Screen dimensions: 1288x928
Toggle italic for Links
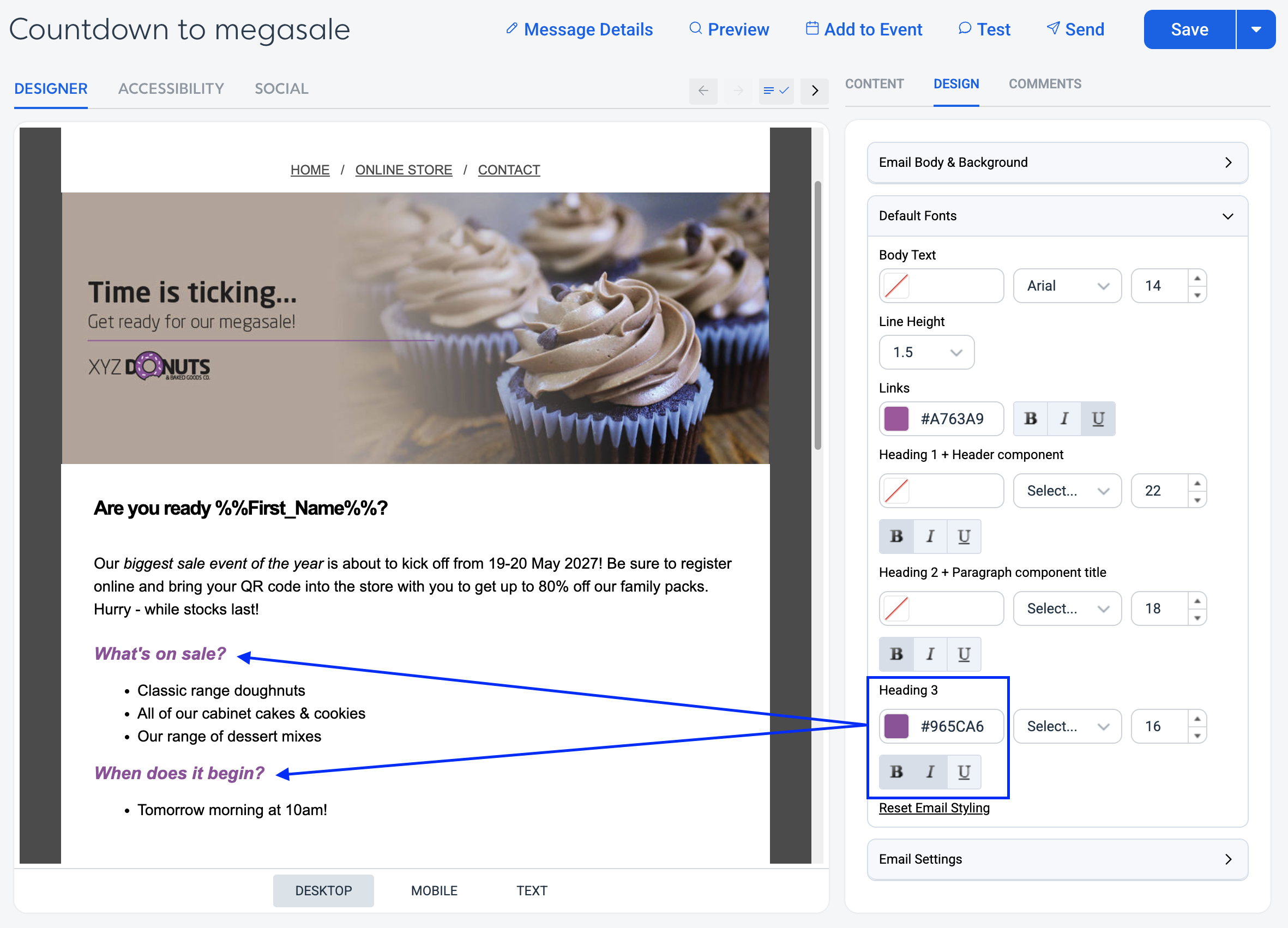point(1064,419)
